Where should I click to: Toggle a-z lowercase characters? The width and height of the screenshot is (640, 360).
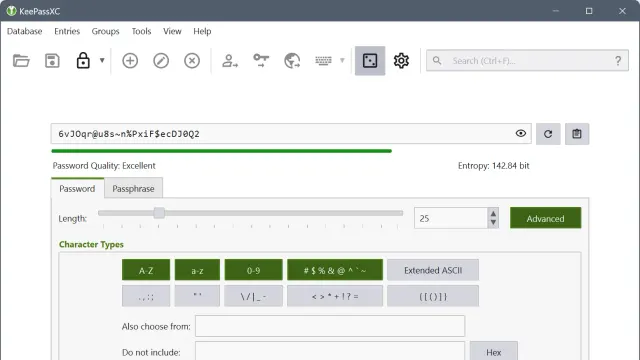(197, 270)
